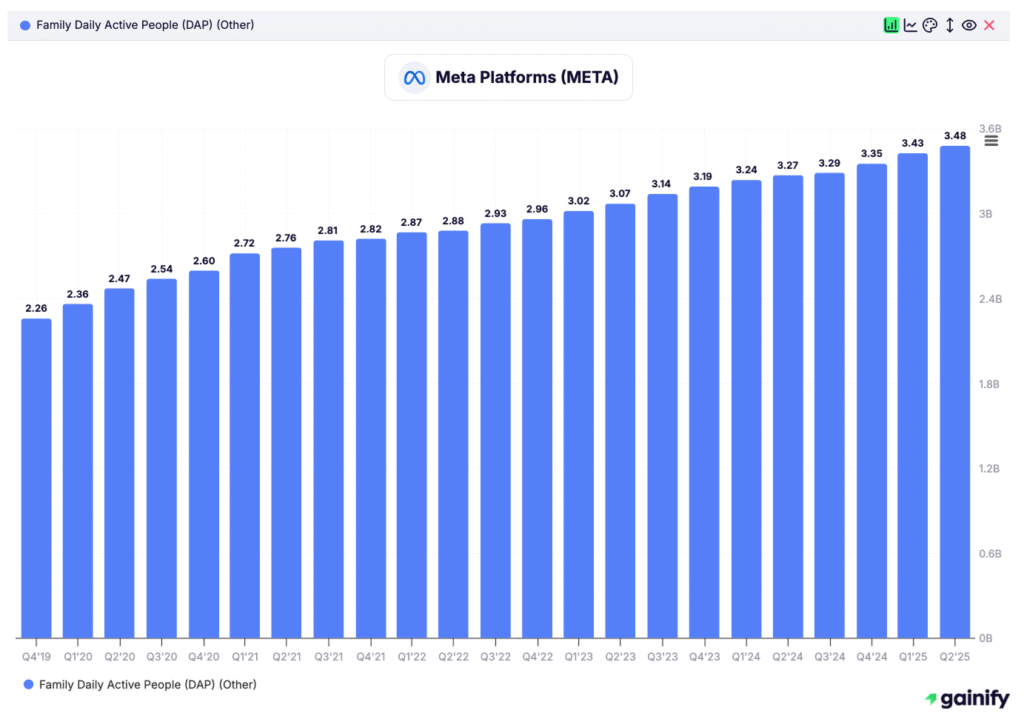Toggle series visibility with eye icon

968,25
